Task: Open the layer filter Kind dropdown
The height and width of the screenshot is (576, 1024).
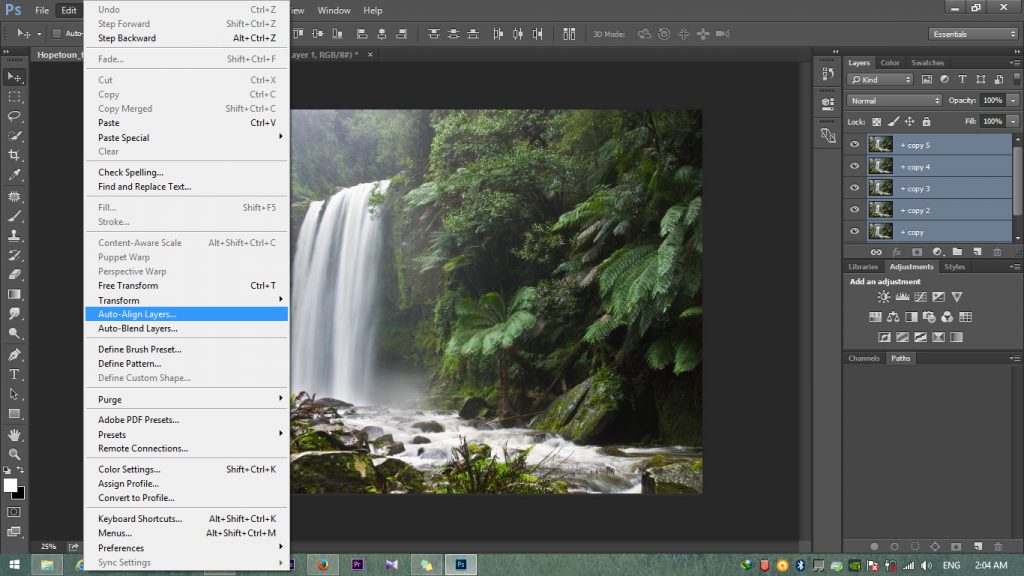Action: point(880,80)
